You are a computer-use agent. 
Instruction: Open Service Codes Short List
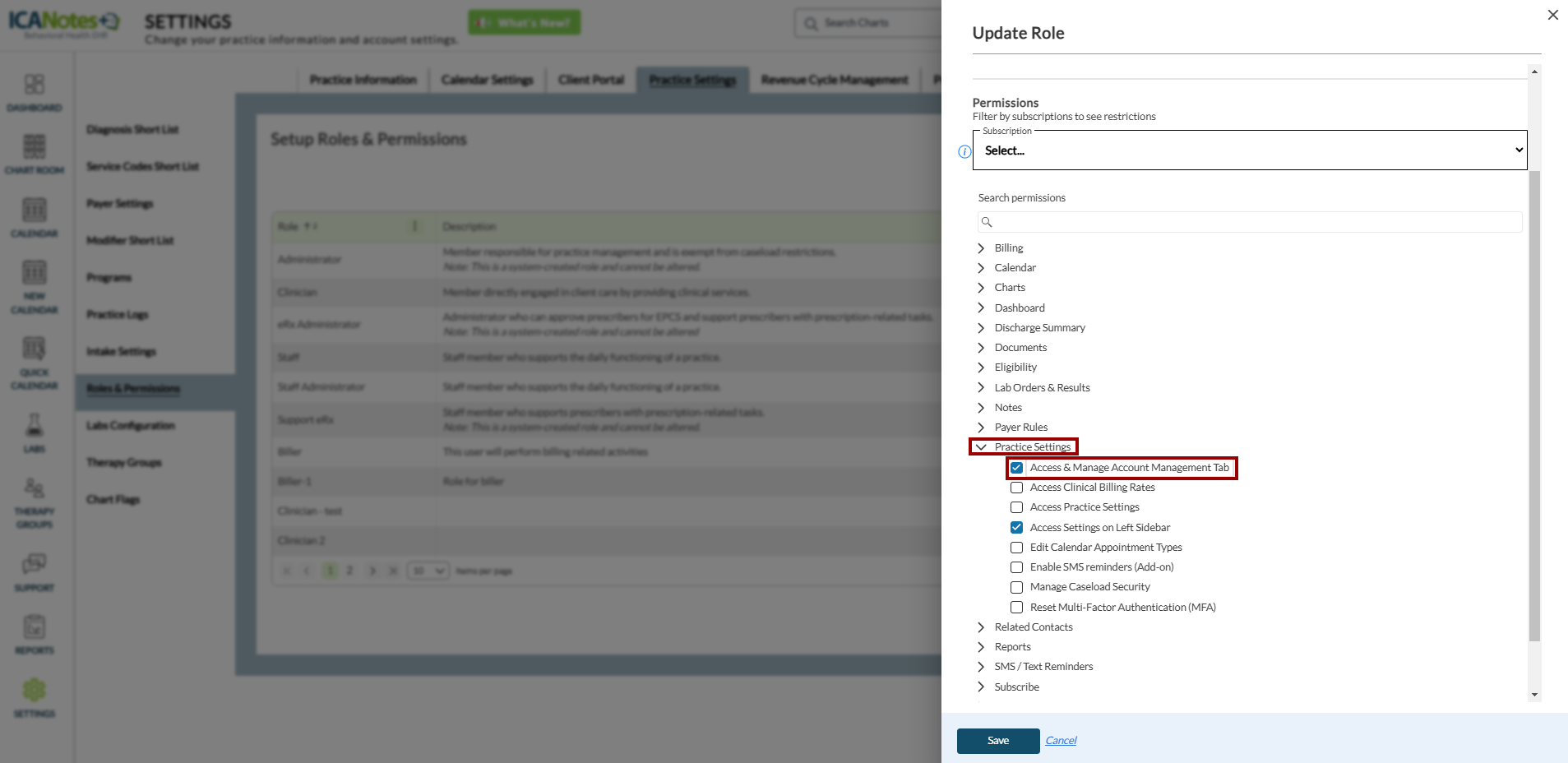(x=143, y=167)
